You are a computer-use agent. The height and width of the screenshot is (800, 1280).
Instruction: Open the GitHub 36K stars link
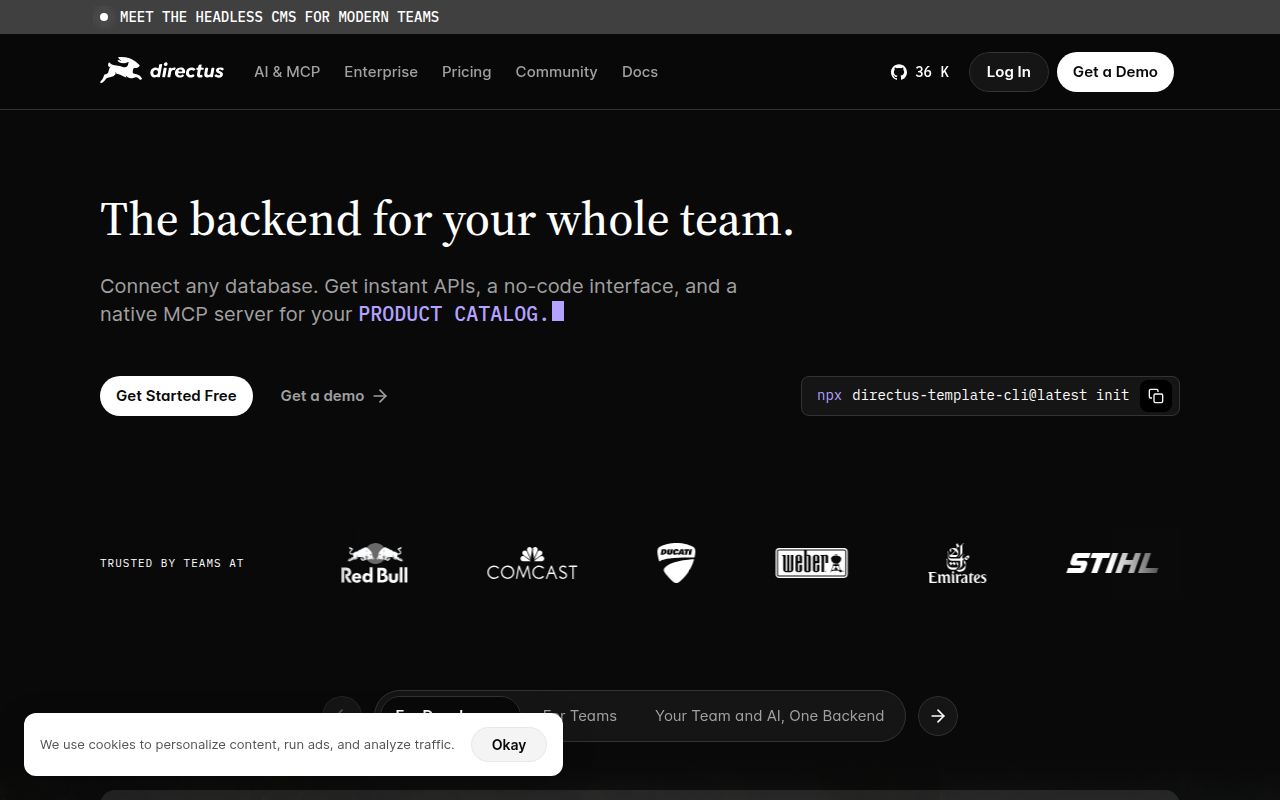[920, 72]
